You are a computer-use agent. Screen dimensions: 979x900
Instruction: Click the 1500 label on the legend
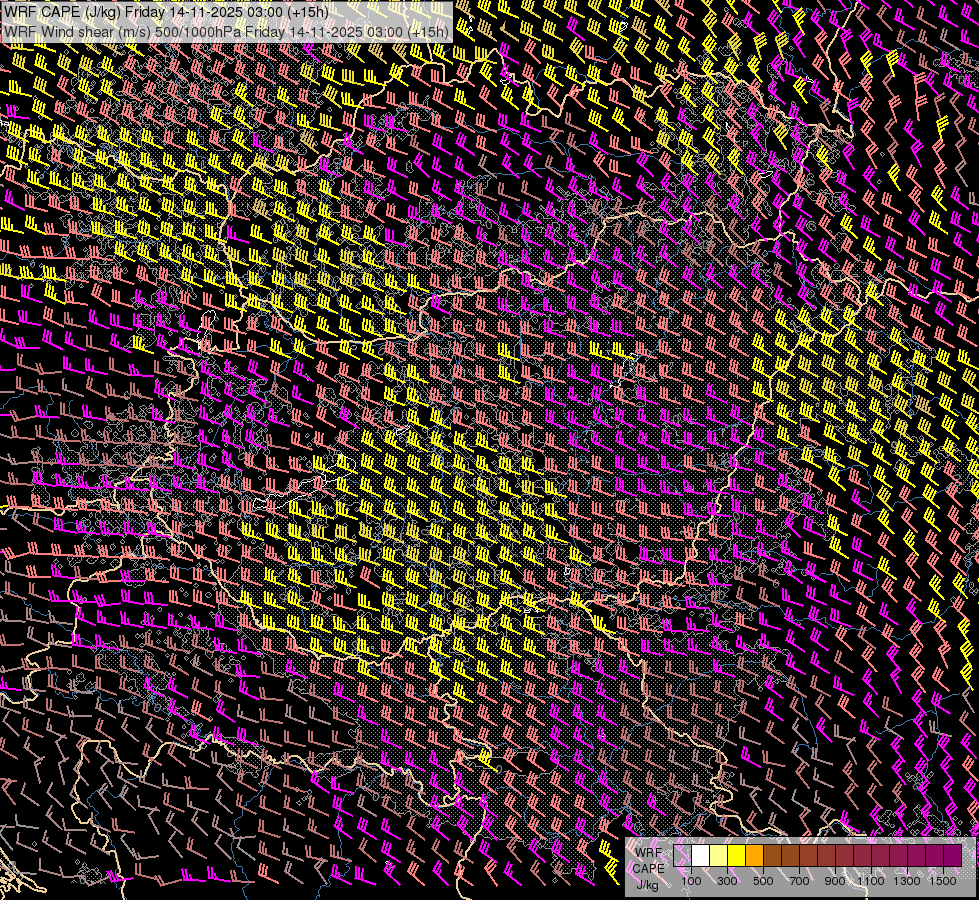tap(943, 881)
